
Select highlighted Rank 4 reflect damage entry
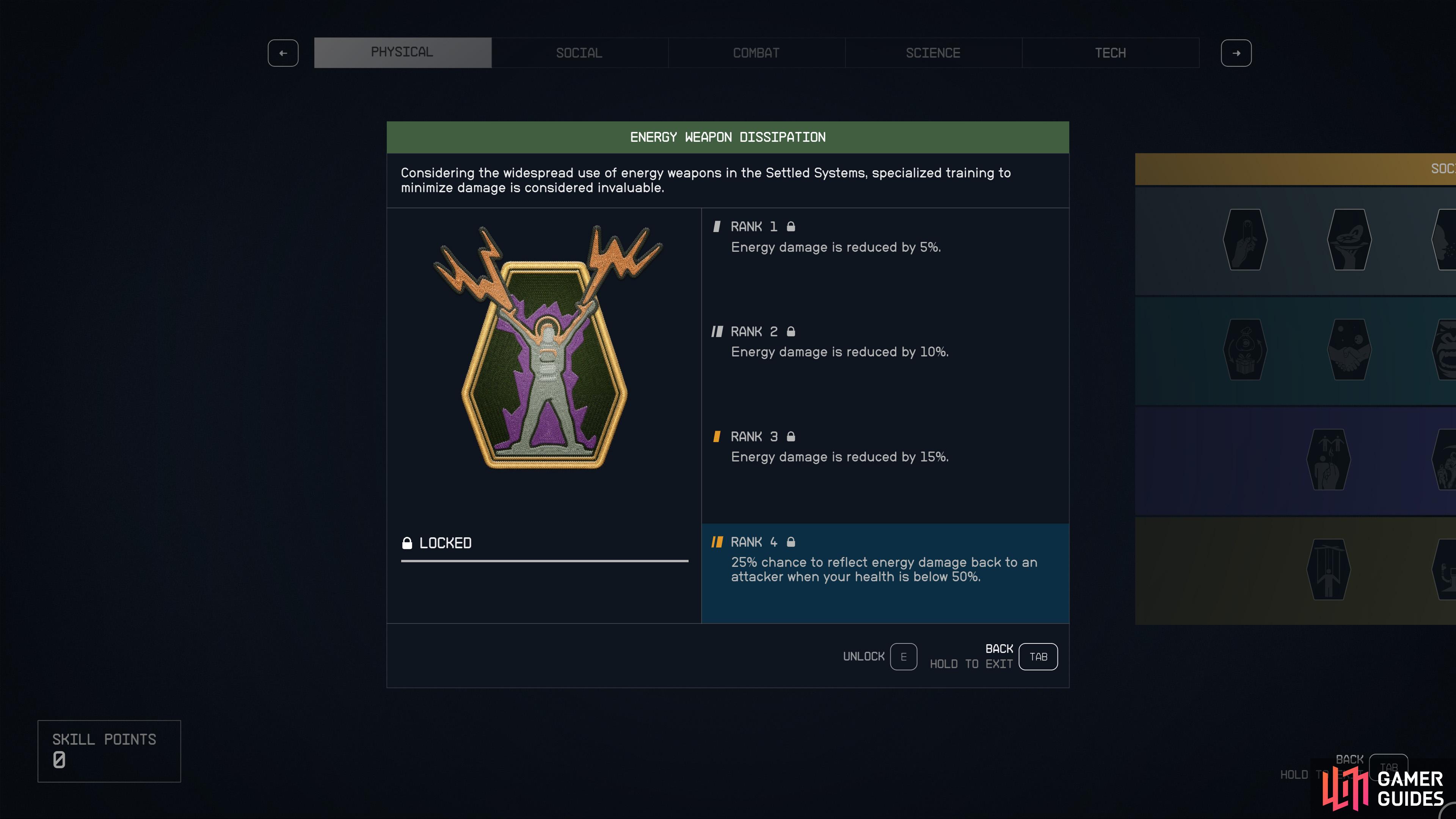pos(885,574)
